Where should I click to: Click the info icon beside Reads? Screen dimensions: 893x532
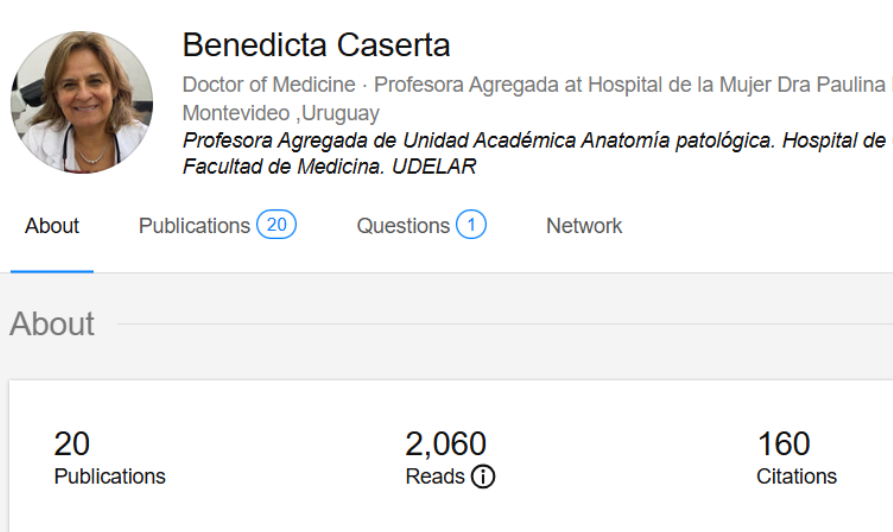tap(482, 477)
